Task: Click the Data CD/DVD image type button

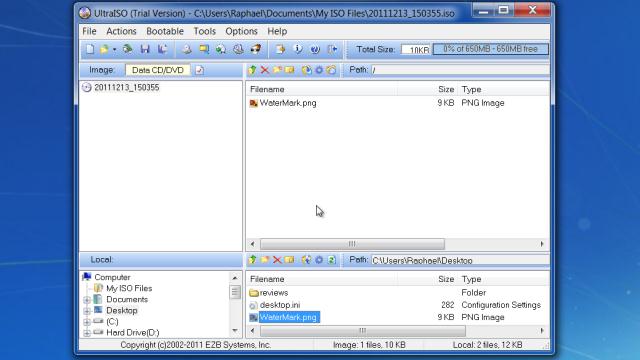Action: pyautogui.click(x=158, y=70)
